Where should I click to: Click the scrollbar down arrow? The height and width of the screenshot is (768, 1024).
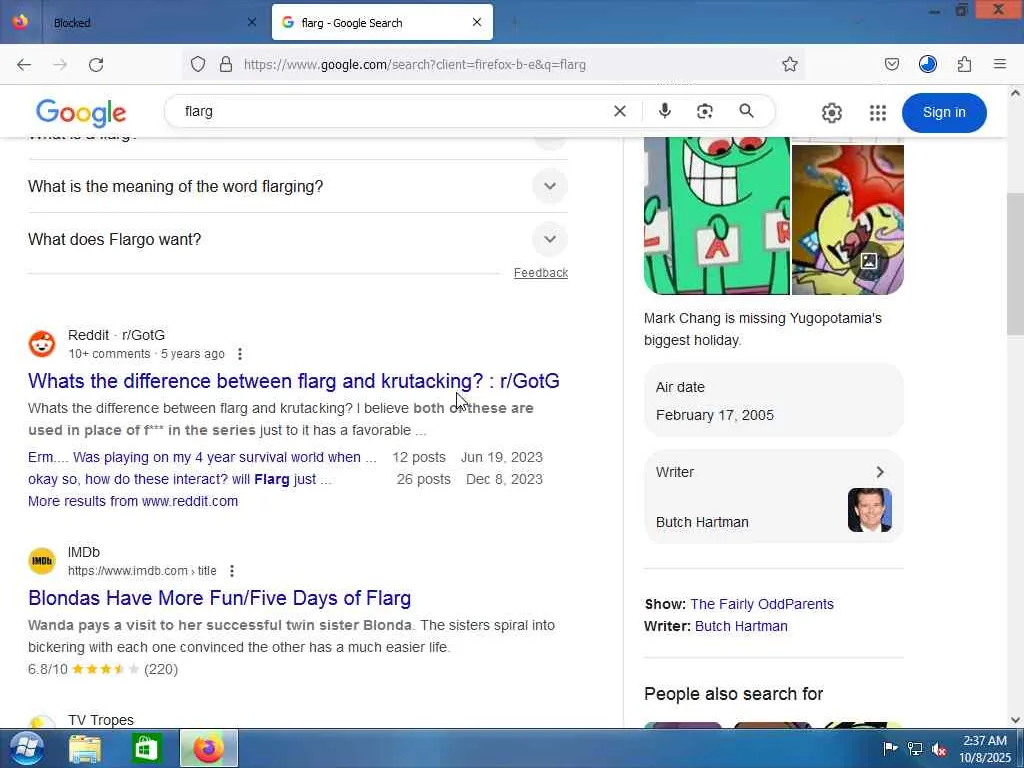[x=1015, y=720]
